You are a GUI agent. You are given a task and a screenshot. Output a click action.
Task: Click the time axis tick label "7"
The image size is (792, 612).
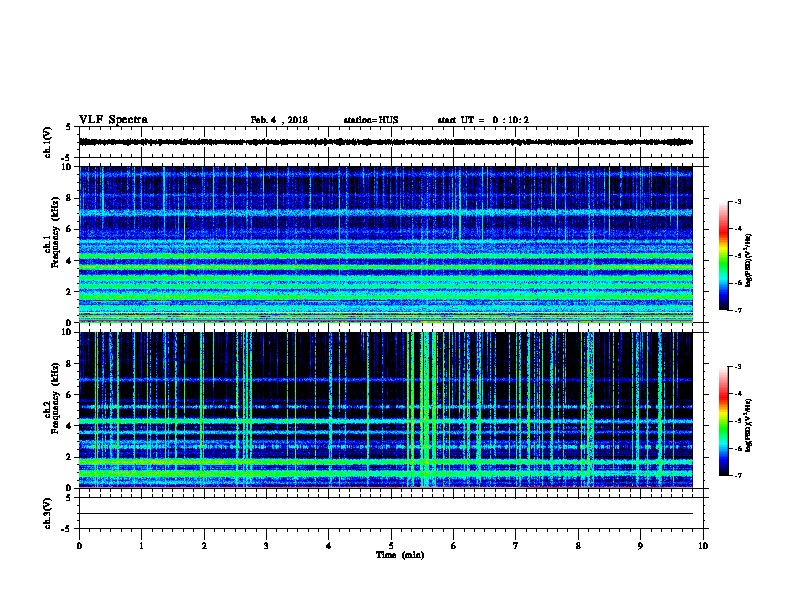(x=516, y=545)
